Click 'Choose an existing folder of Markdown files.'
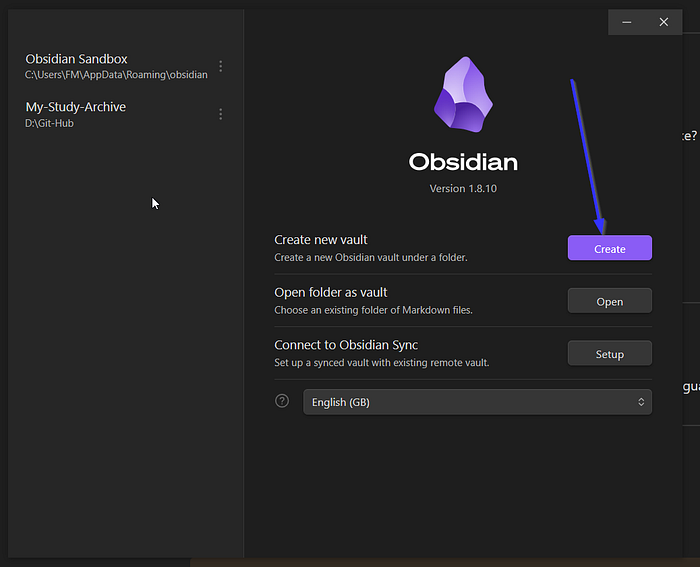700x567 pixels. click(x=373, y=310)
